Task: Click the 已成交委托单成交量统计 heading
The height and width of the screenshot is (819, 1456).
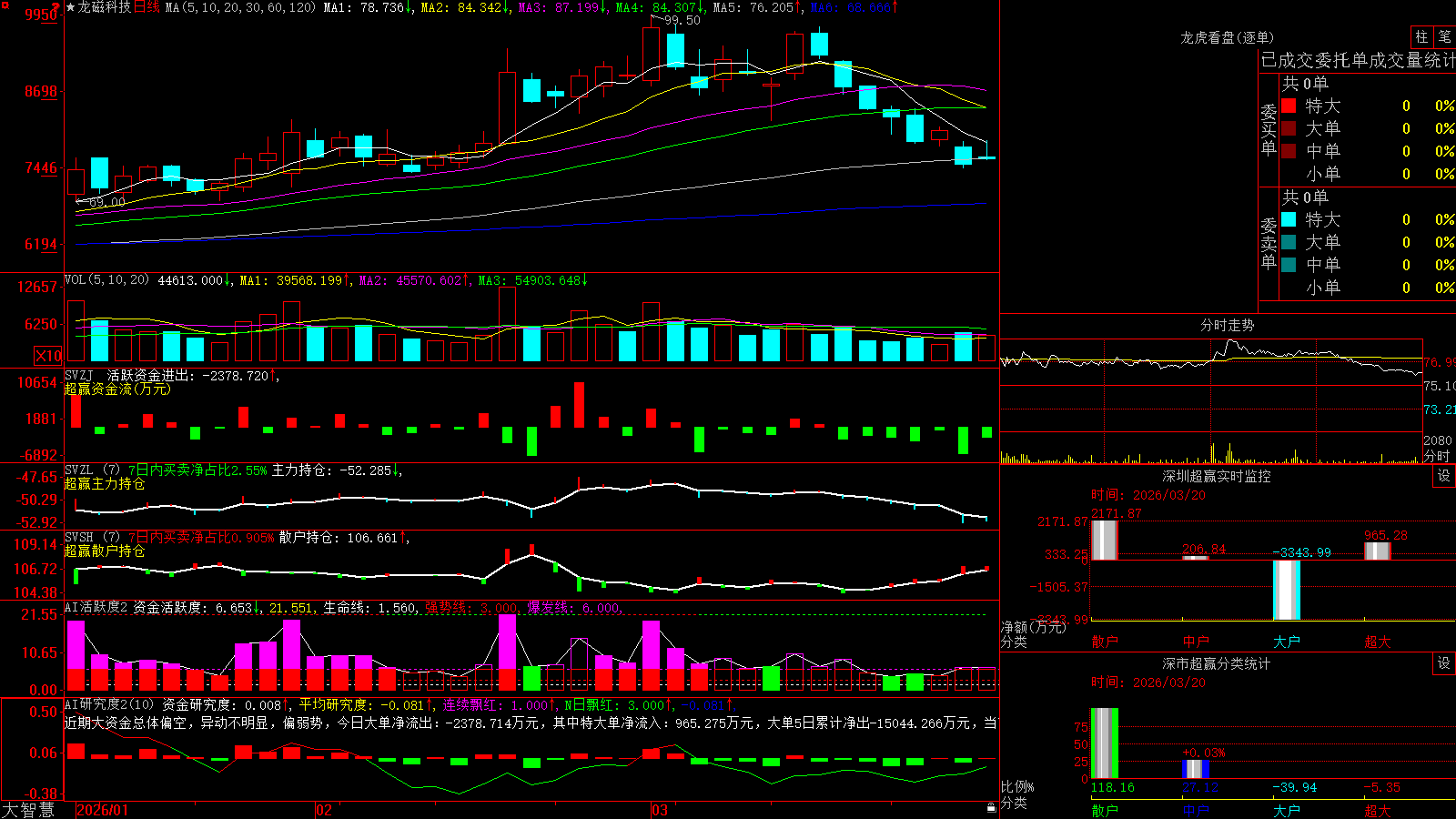Action: (x=1358, y=60)
